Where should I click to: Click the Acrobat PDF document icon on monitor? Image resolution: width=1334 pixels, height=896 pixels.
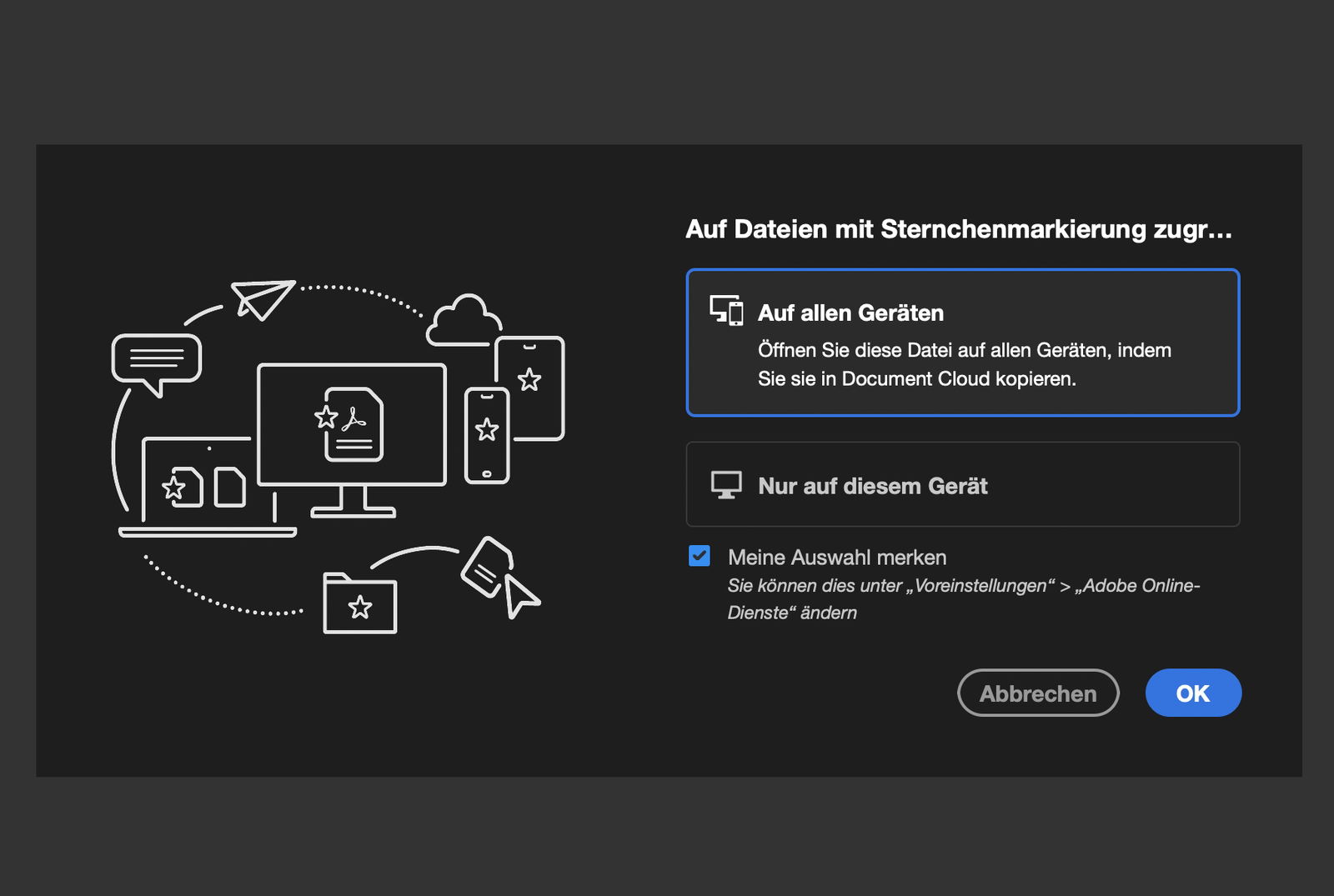(x=353, y=424)
